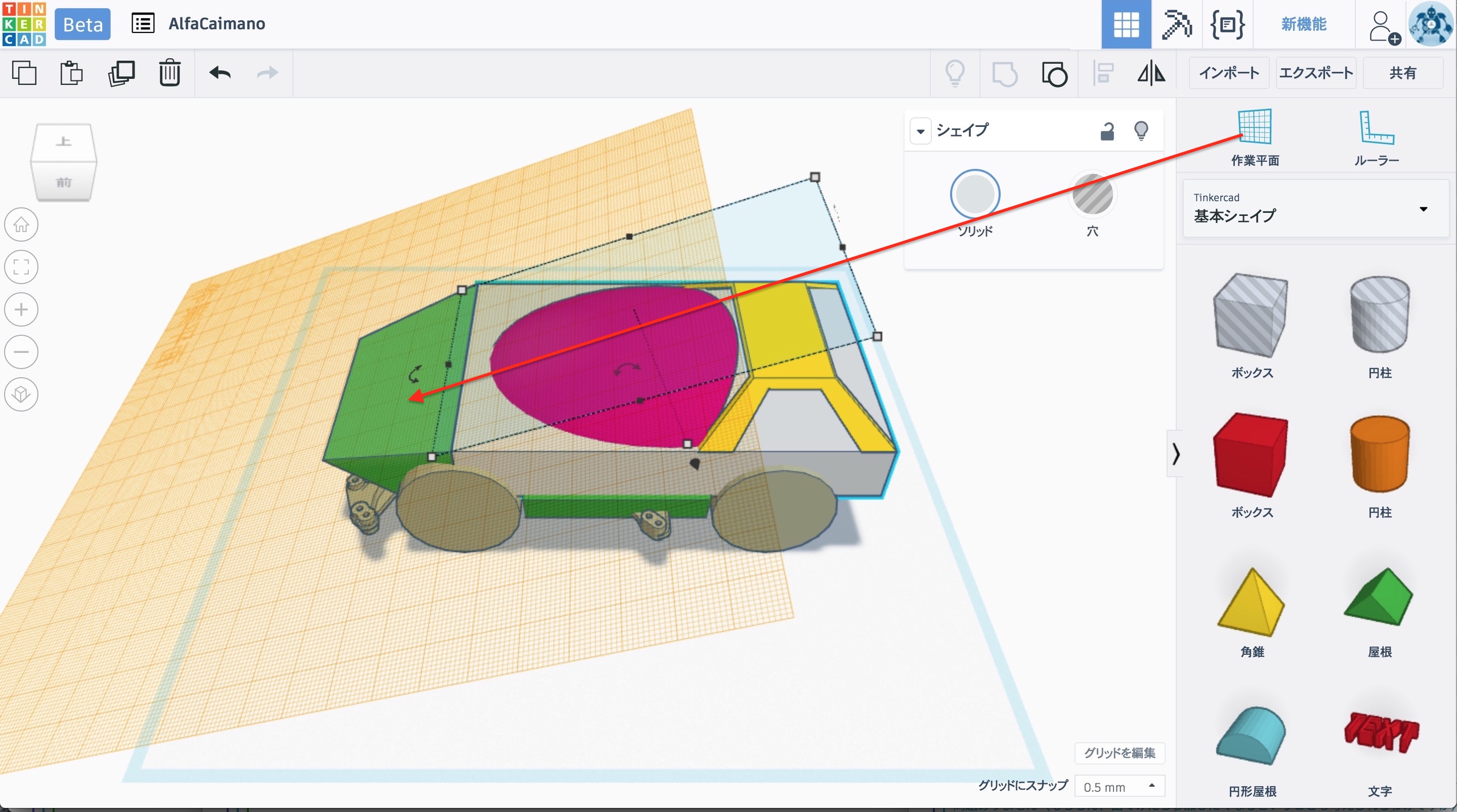Select the ソリッド solid color swatch
Screen dimensions: 1457x812
coord(974,195)
